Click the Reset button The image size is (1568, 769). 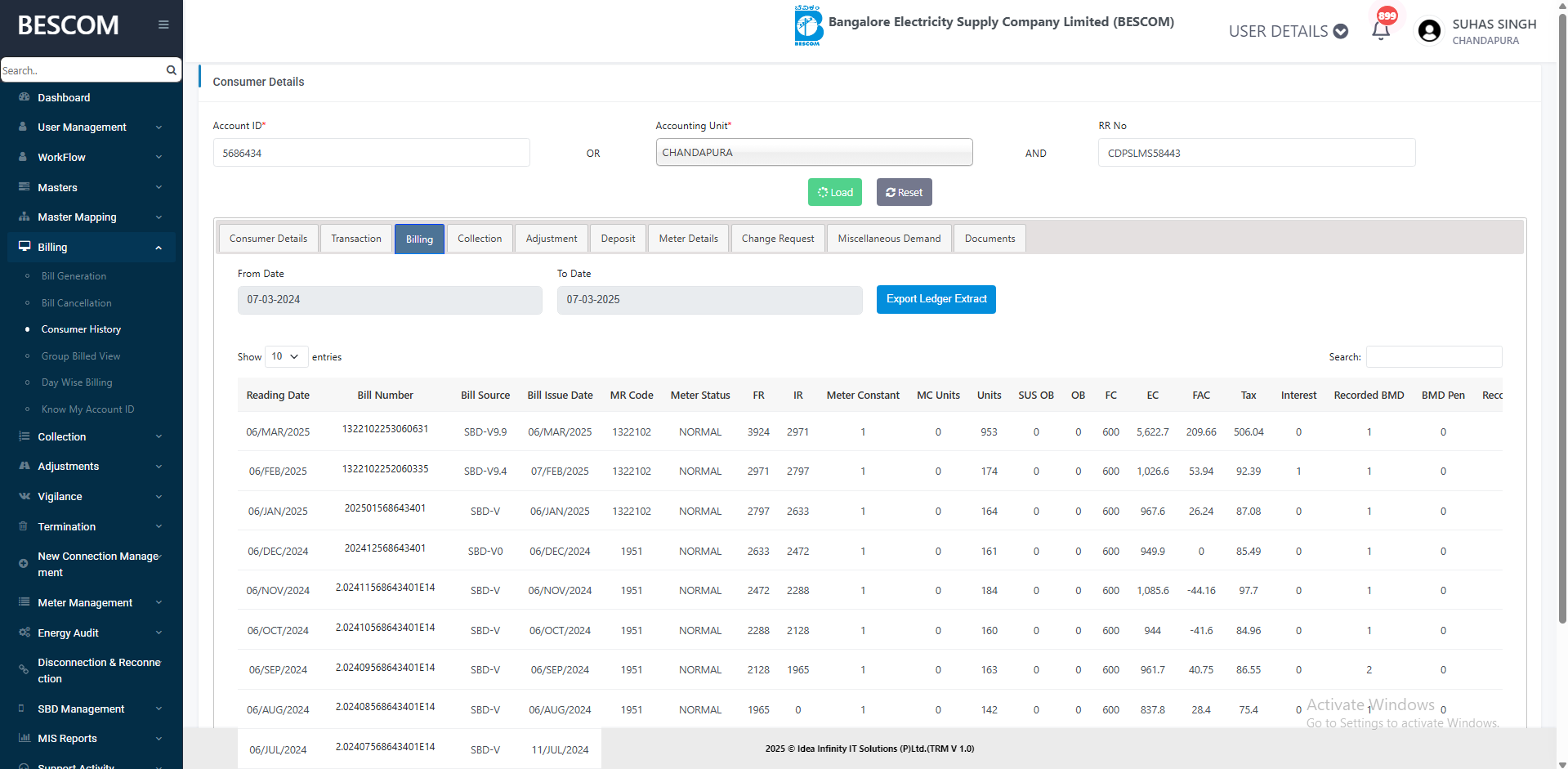904,192
